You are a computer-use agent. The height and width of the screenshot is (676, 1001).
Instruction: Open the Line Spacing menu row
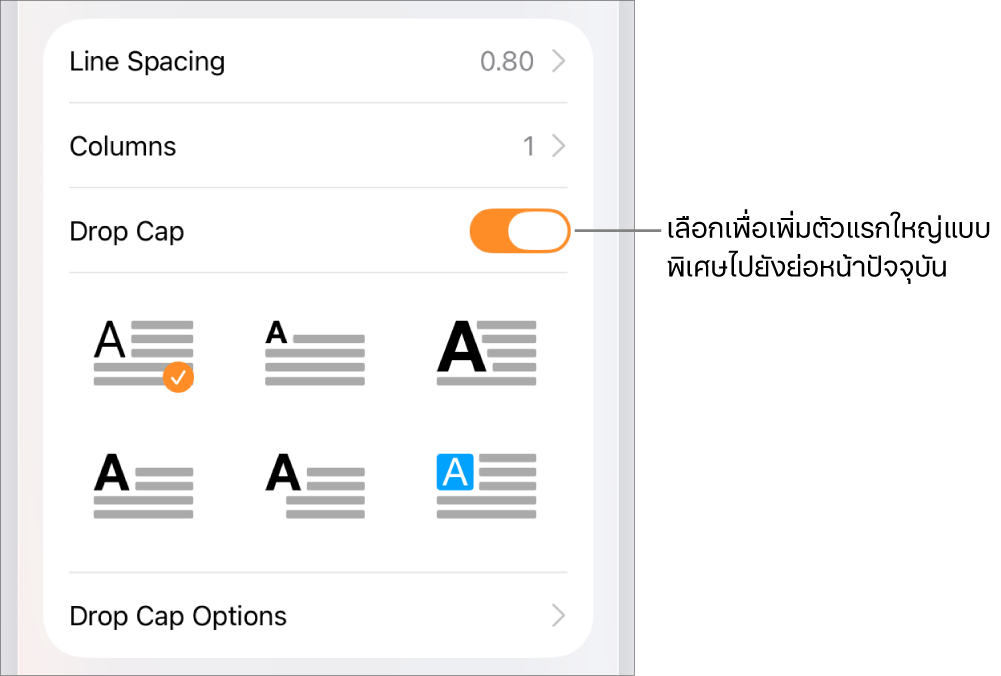pos(300,61)
